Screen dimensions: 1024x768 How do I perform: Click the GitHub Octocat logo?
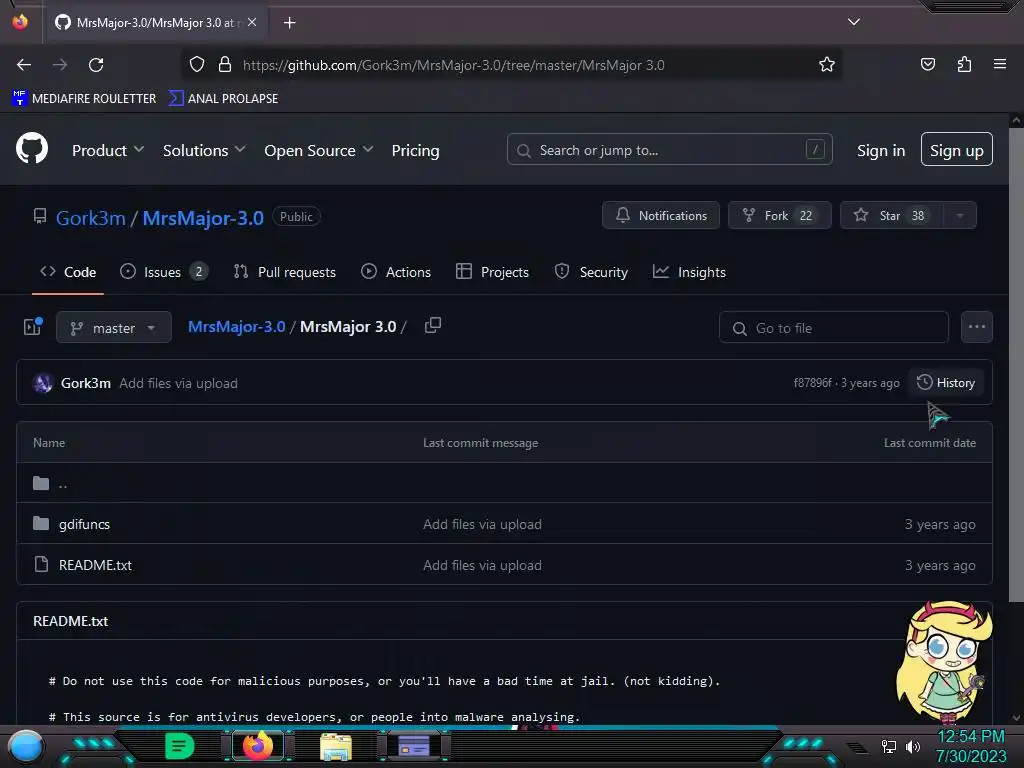point(32,148)
